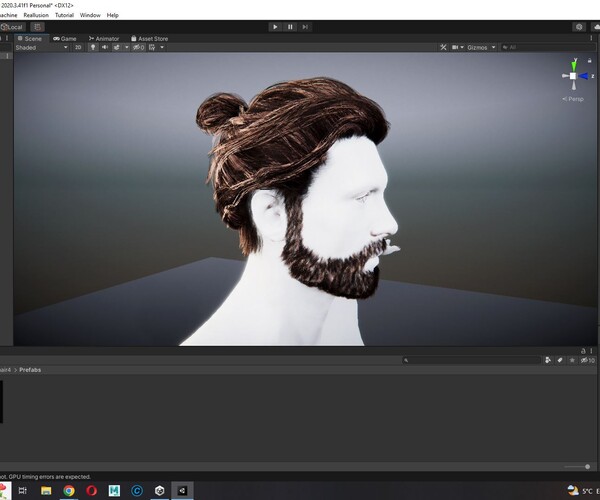Click the Search by Label tag icon
This screenshot has height=500, width=600.
560,360
